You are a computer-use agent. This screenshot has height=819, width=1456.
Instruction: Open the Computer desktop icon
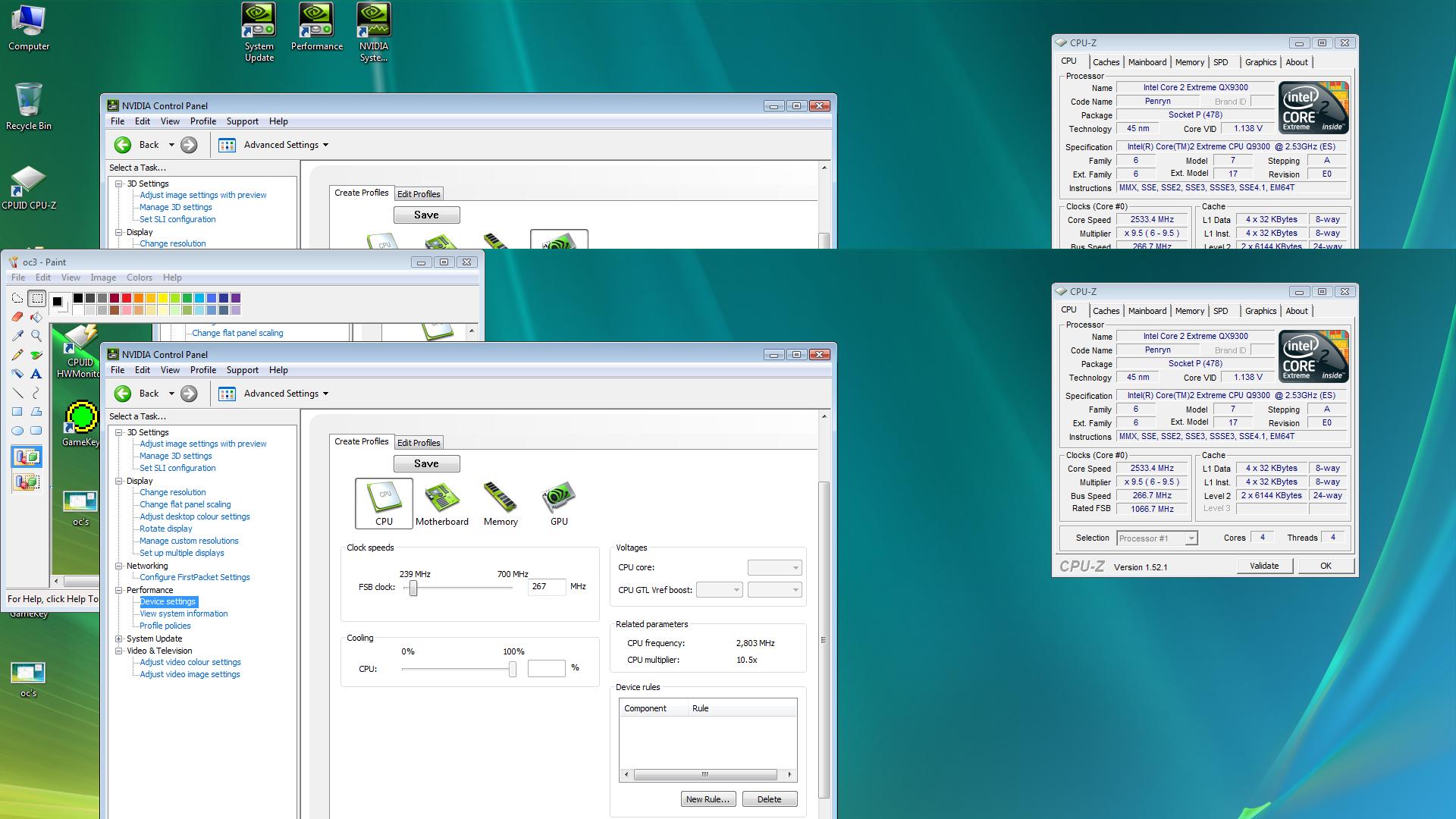[29, 28]
